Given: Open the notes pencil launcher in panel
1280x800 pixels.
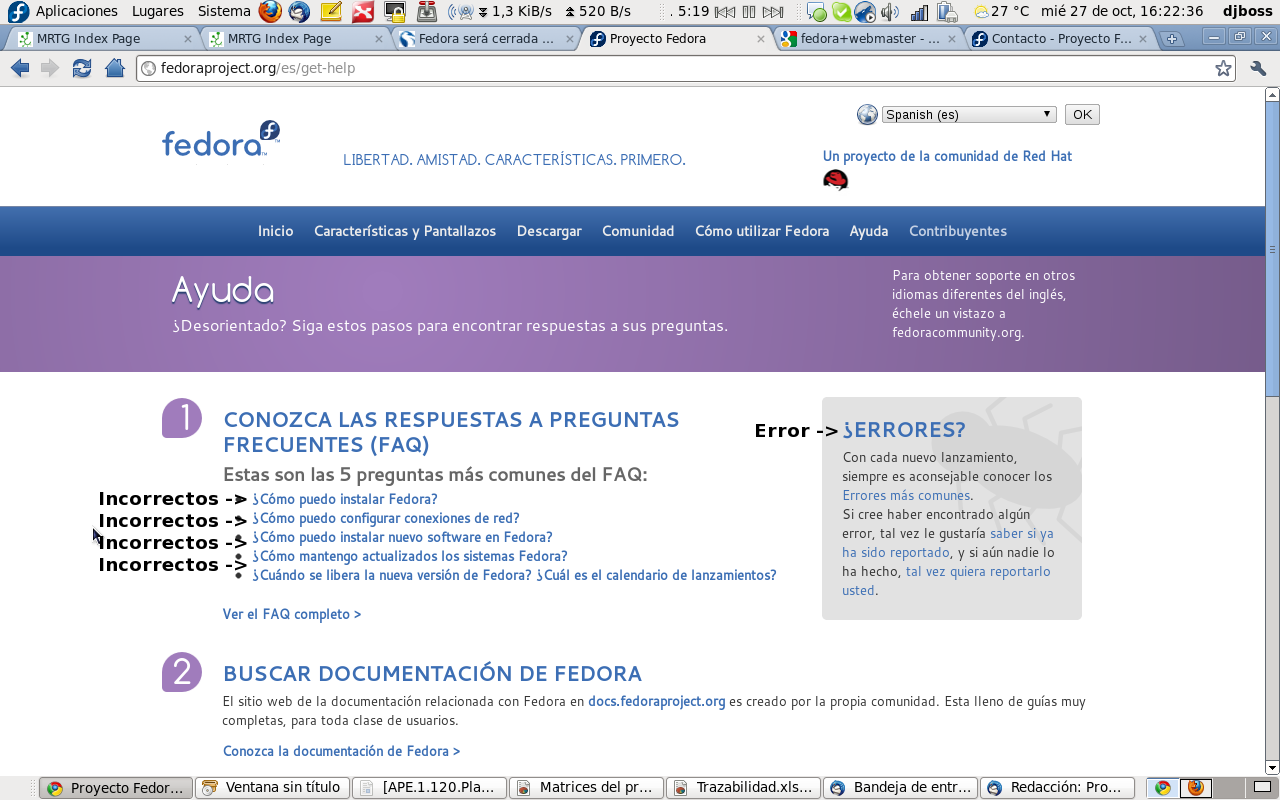Looking at the screenshot, I should coord(331,12).
